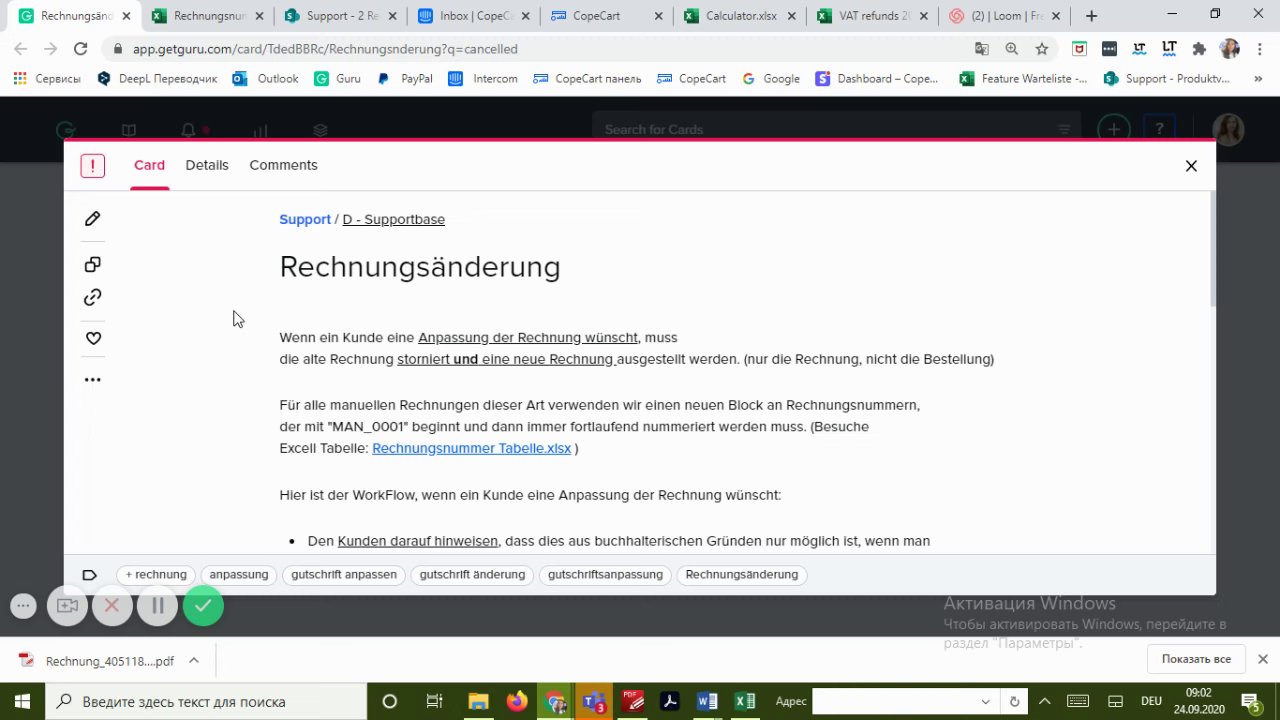The height and width of the screenshot is (720, 1280).
Task: Click the gutschrift änderung tag
Action: pyautogui.click(x=472, y=575)
